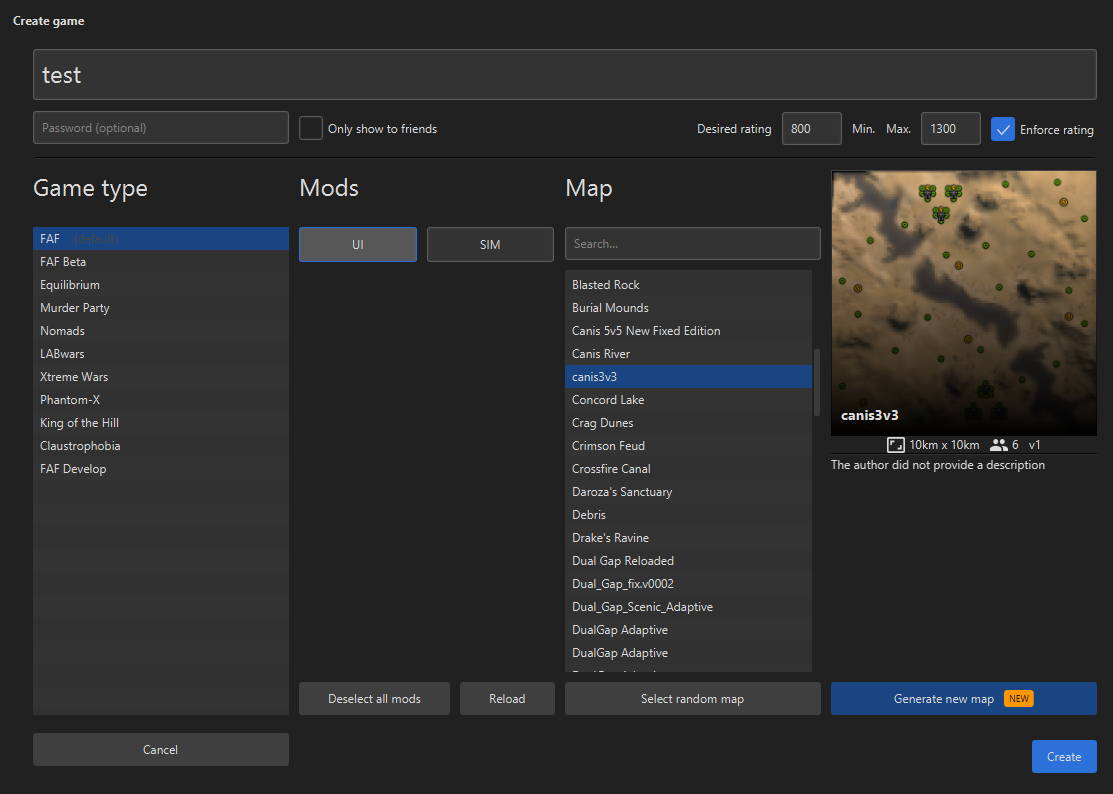Click the game title field containing test
Screen dimensions: 1113x794
(564, 75)
